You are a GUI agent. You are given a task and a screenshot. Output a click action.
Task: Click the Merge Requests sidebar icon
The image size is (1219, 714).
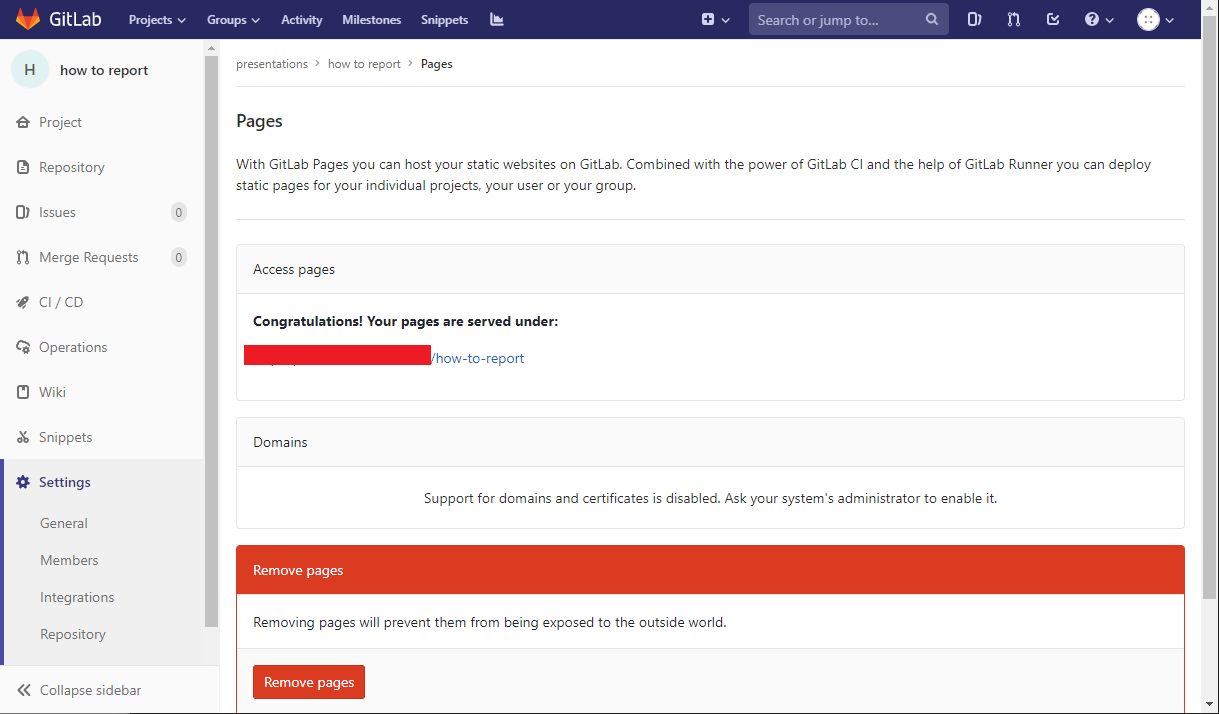coord(23,257)
